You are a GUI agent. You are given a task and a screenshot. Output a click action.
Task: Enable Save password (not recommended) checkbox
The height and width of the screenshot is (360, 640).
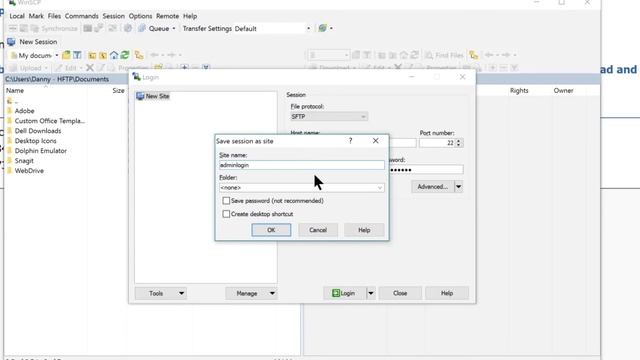(226, 201)
